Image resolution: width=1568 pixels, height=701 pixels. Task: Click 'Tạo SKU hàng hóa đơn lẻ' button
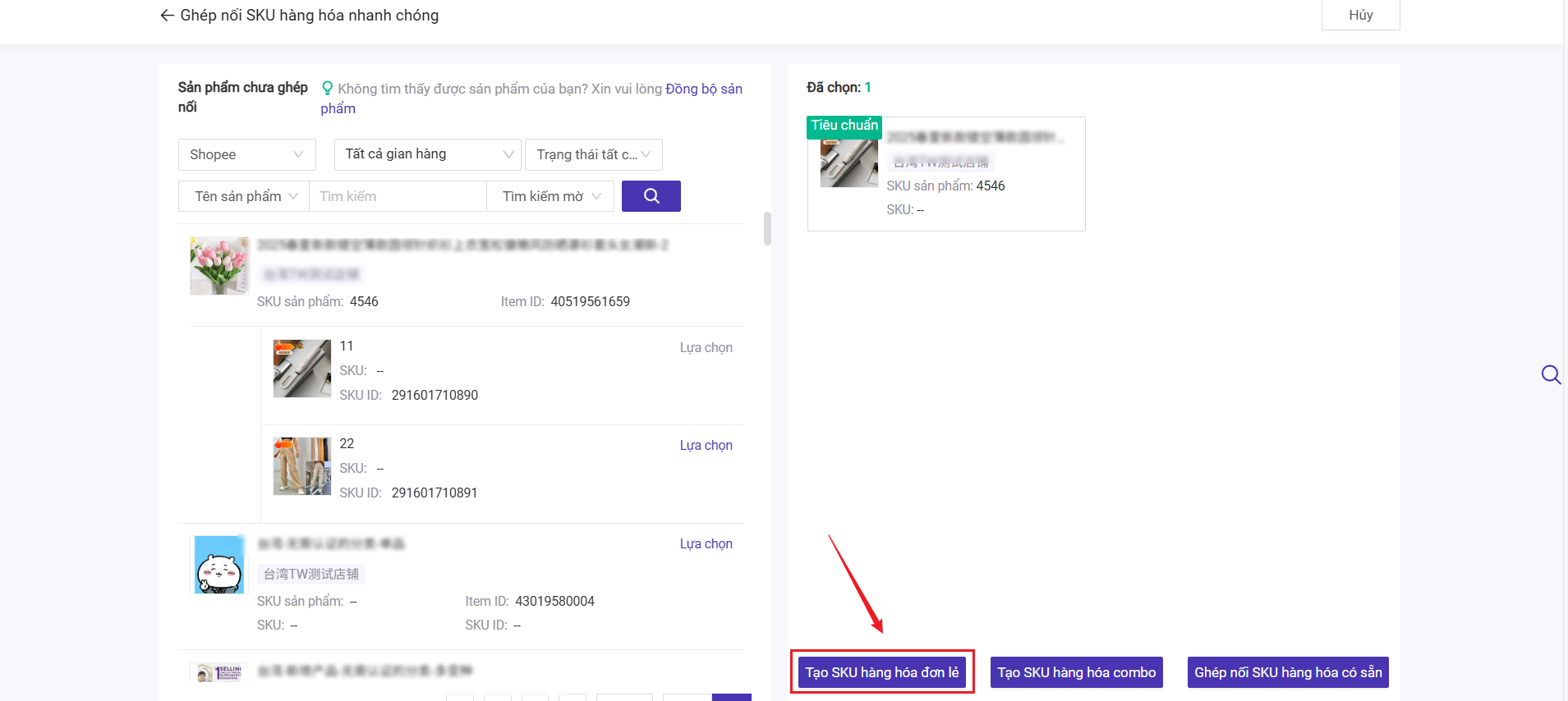coord(882,672)
